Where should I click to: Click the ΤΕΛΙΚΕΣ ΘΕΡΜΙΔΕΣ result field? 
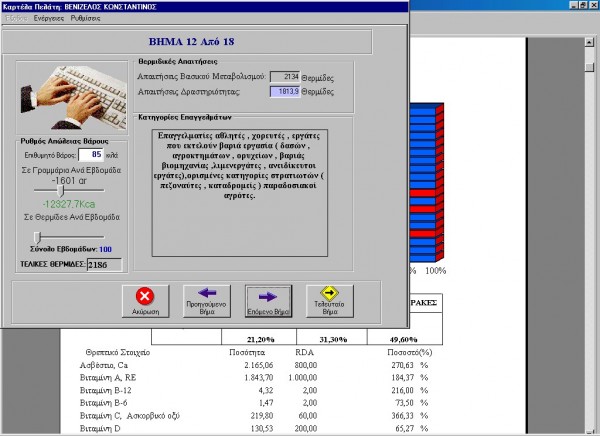pos(101,264)
